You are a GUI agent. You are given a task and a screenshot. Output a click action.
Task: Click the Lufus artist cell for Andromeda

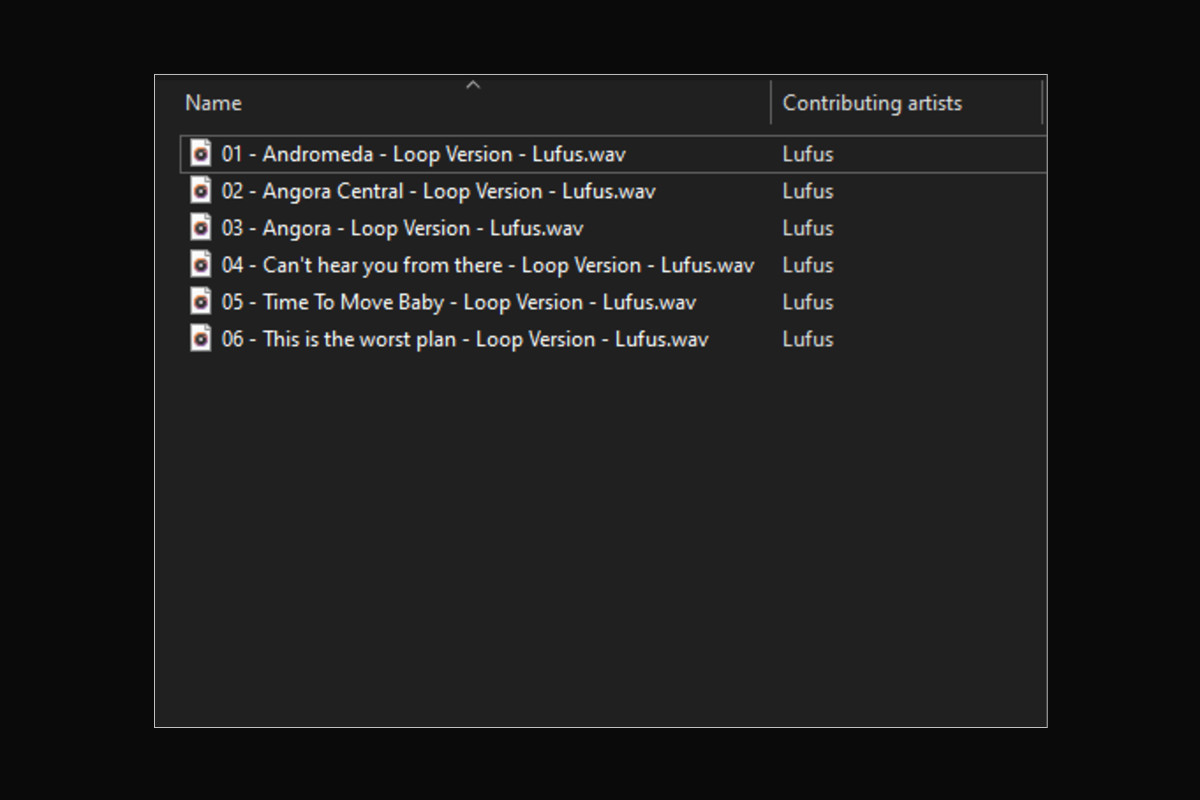808,154
